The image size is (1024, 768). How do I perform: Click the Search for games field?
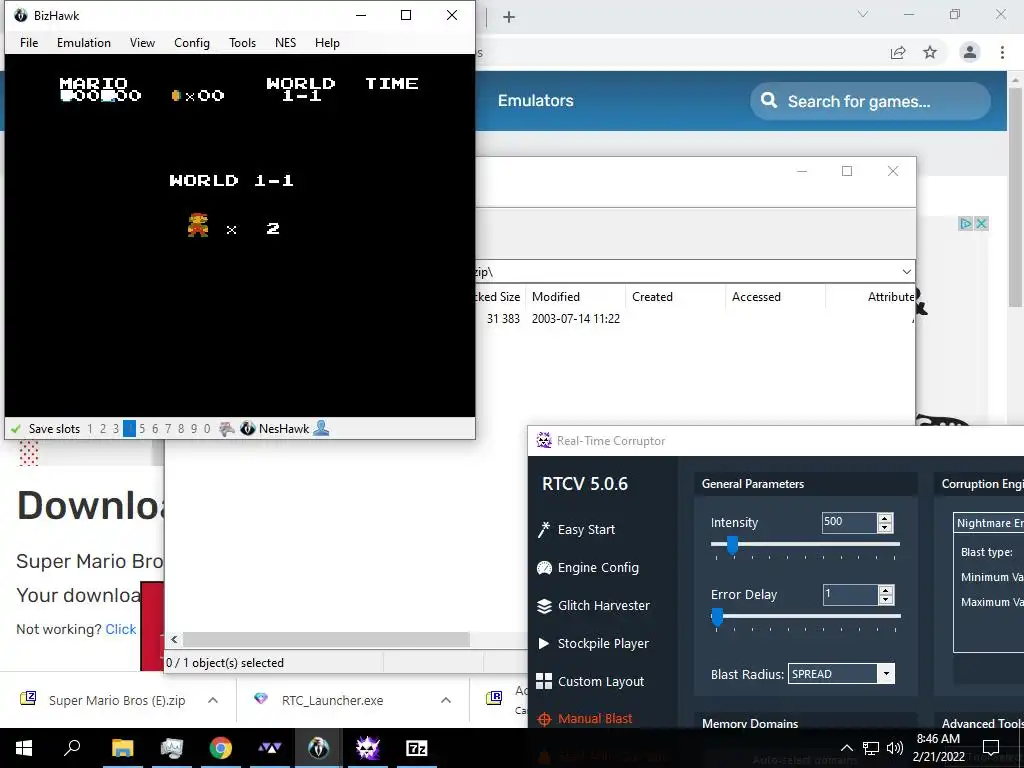[870, 101]
